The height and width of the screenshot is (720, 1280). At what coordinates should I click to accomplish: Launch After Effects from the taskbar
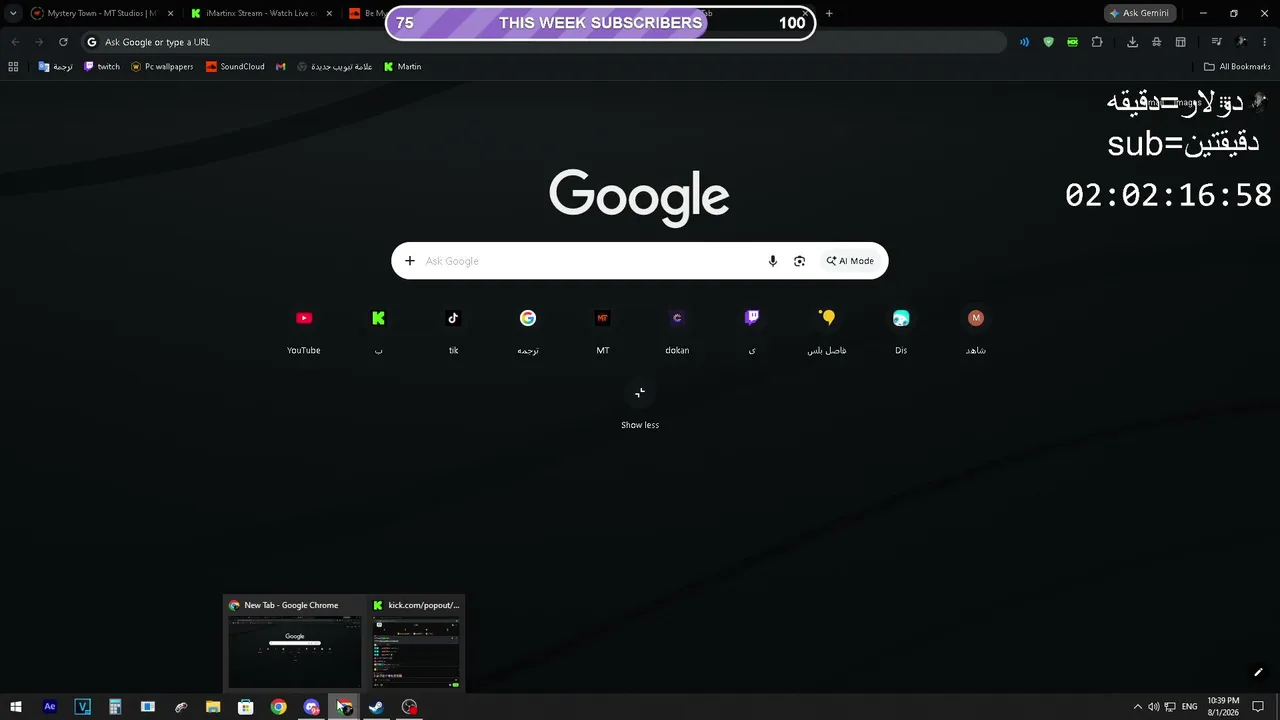point(50,707)
